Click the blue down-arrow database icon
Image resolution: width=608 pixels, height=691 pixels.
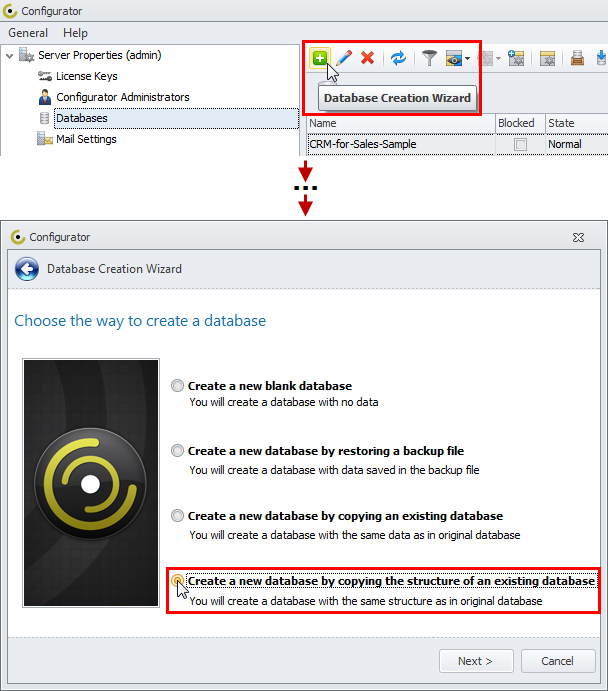602,58
